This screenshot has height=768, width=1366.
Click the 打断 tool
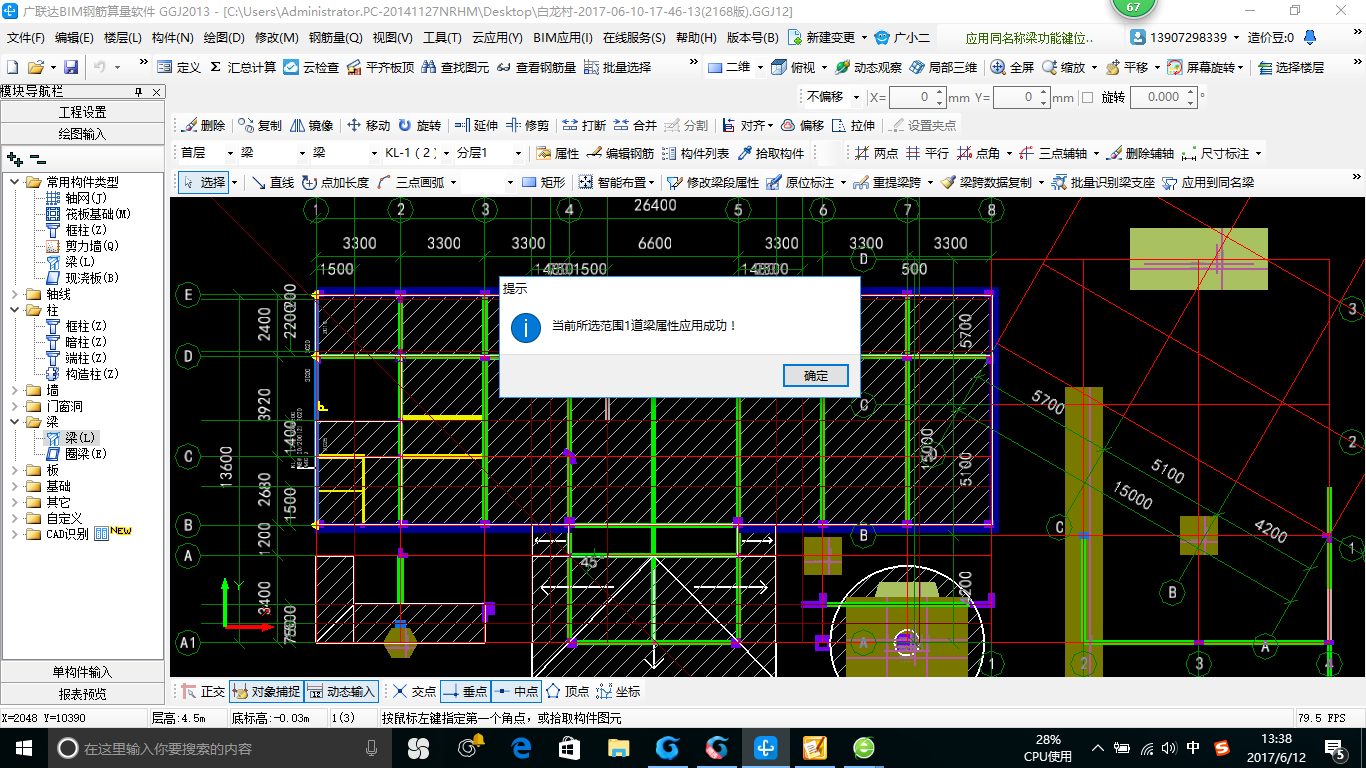pos(584,125)
